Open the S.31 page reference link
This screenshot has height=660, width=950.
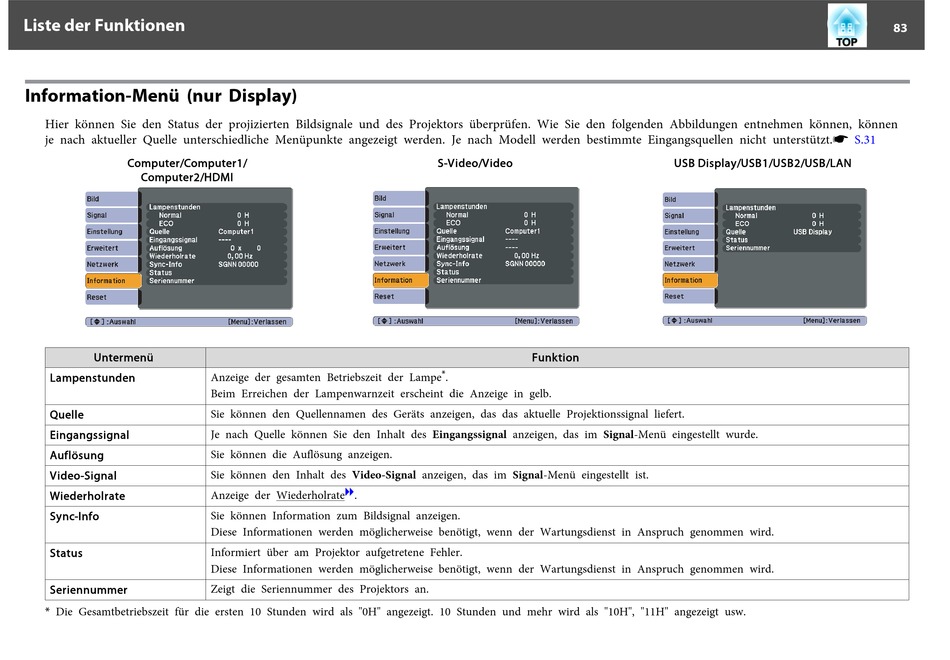click(865, 140)
